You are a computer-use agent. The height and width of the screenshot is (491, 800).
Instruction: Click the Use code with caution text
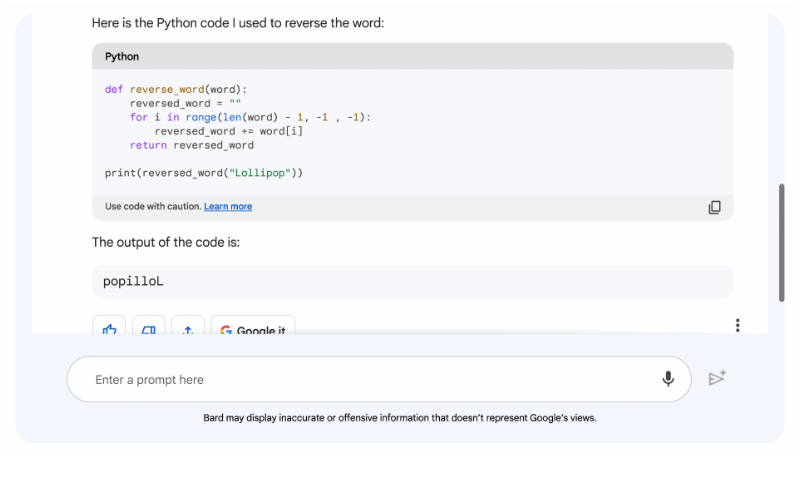tap(153, 207)
